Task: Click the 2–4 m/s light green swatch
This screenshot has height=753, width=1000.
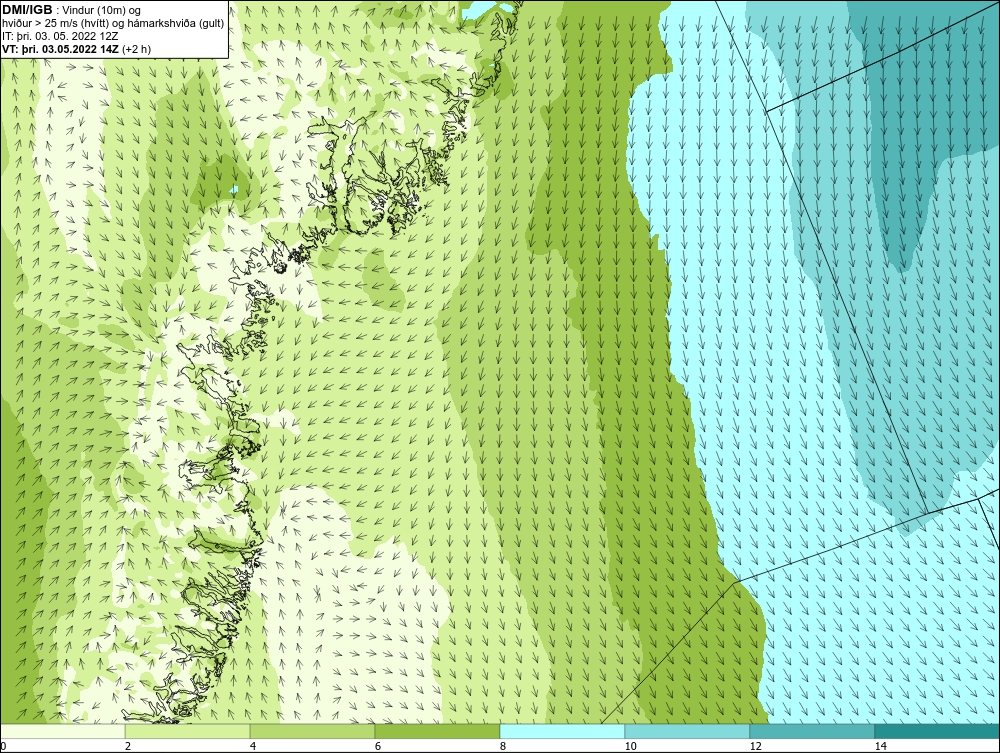Action: pyautogui.click(x=188, y=732)
